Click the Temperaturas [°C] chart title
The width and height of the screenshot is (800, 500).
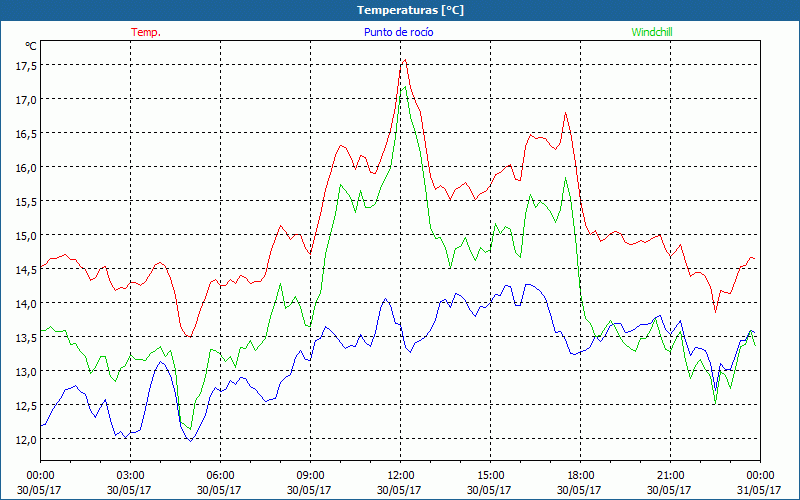[x=410, y=10]
